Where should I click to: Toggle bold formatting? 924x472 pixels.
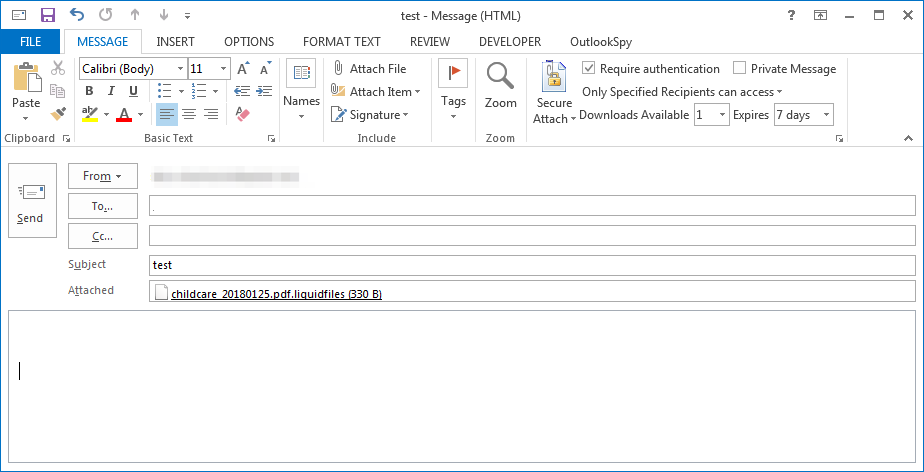pos(89,91)
